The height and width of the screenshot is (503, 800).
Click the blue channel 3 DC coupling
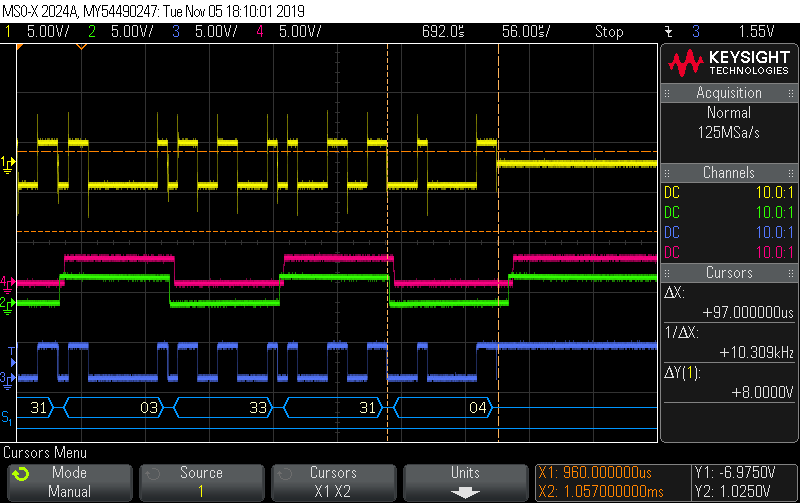pyautogui.click(x=672, y=232)
